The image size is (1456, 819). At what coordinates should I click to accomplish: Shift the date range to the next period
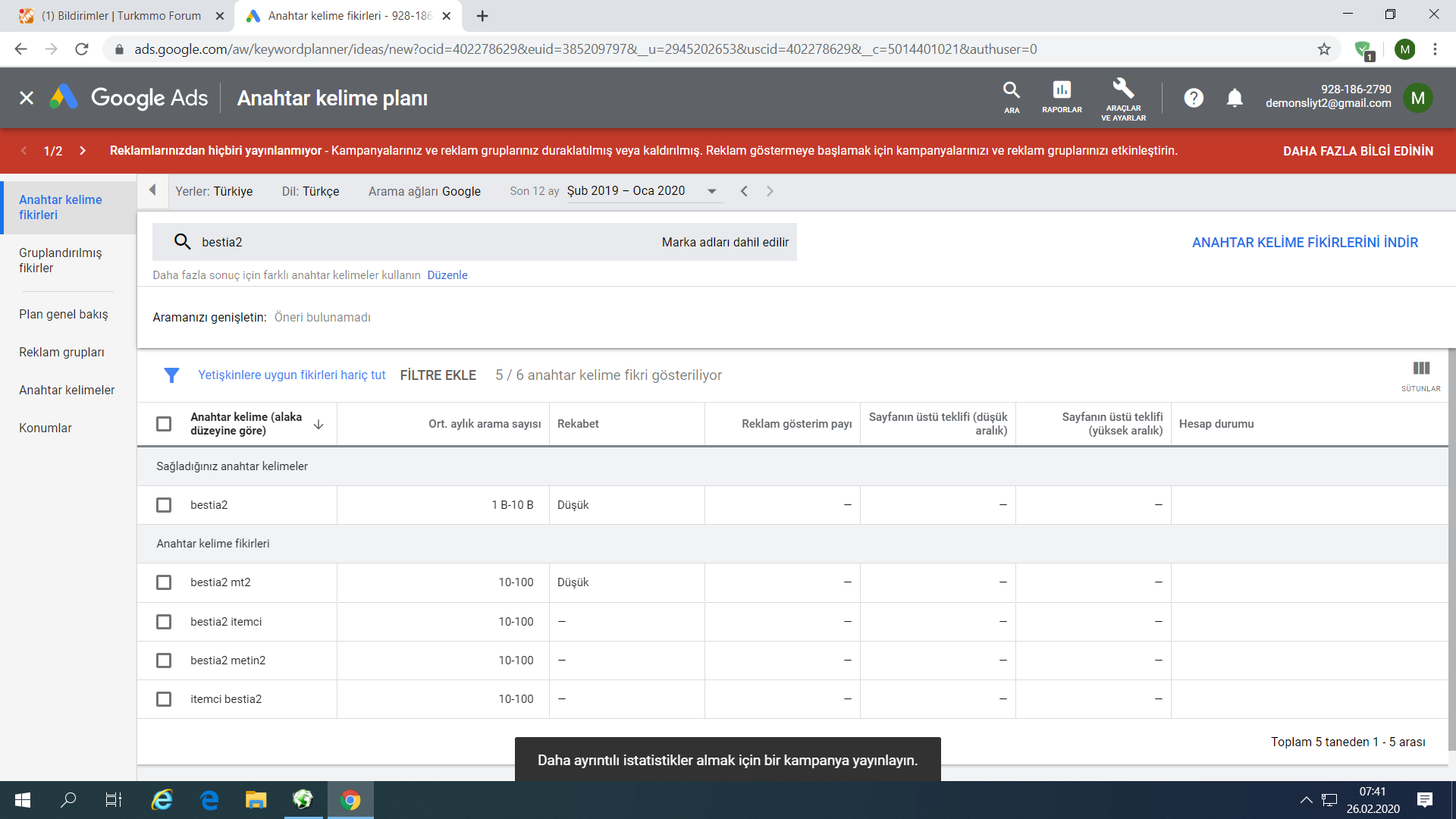tap(770, 191)
